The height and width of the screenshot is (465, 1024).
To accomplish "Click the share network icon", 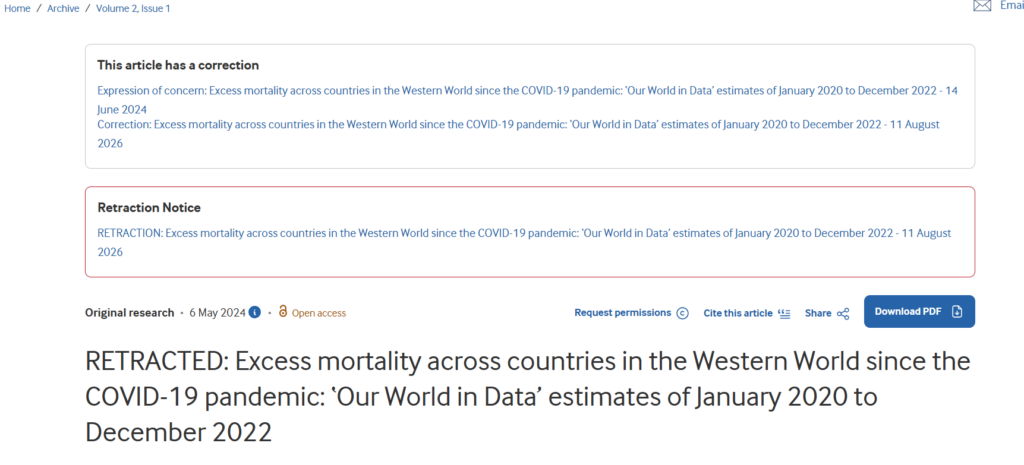I will 843,313.
